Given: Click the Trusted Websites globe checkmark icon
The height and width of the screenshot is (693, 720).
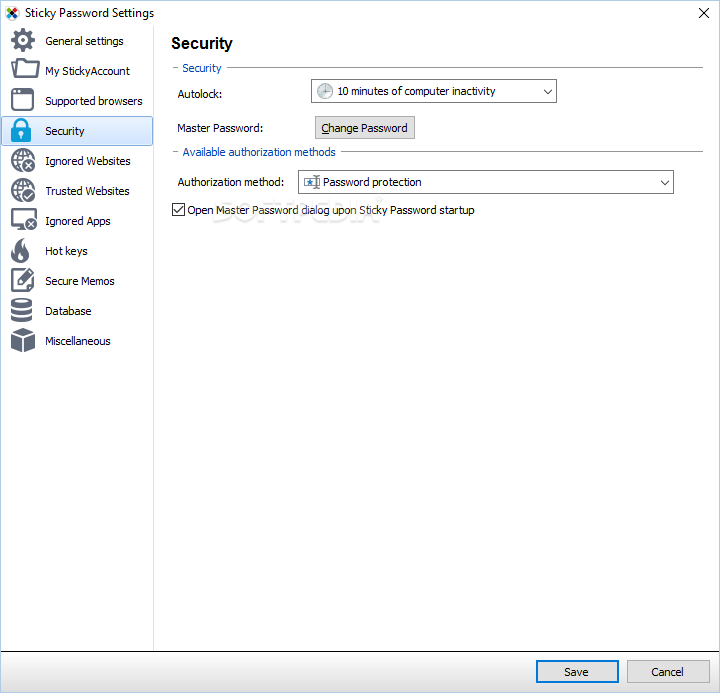Looking at the screenshot, I should (23, 190).
